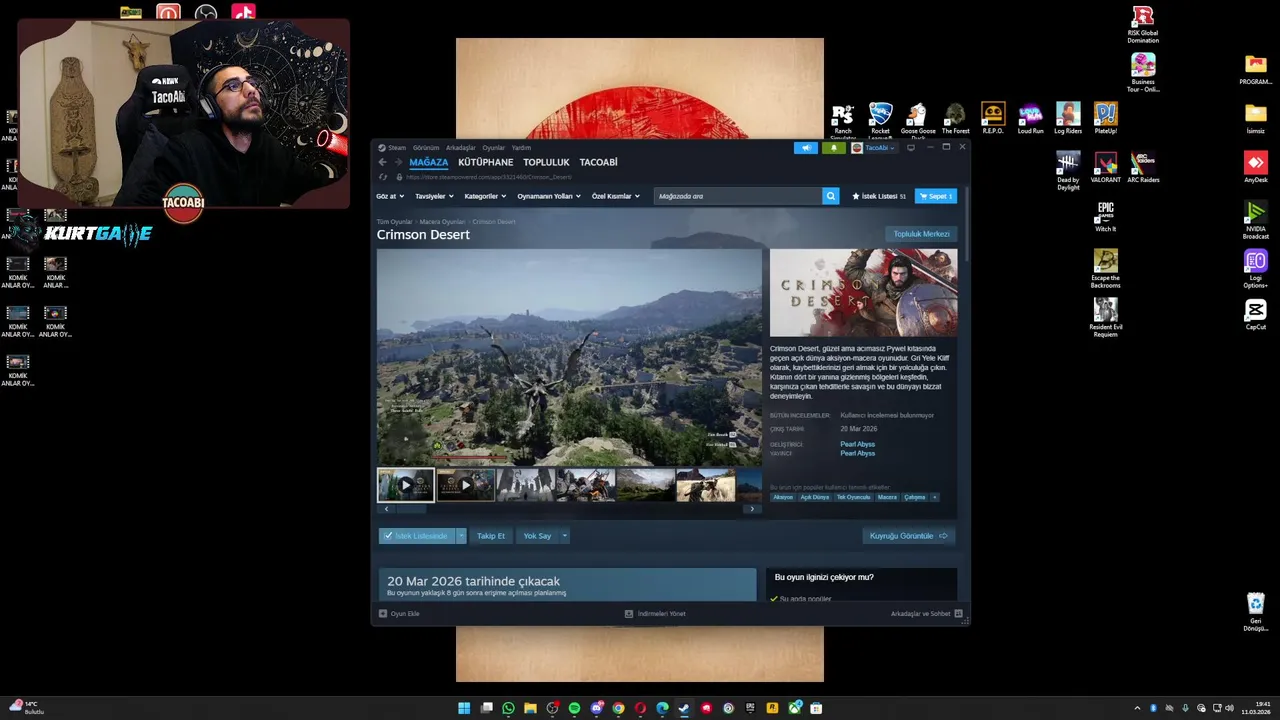
Task: Launch CapCut desktop shortcut
Action: pos(1256,316)
